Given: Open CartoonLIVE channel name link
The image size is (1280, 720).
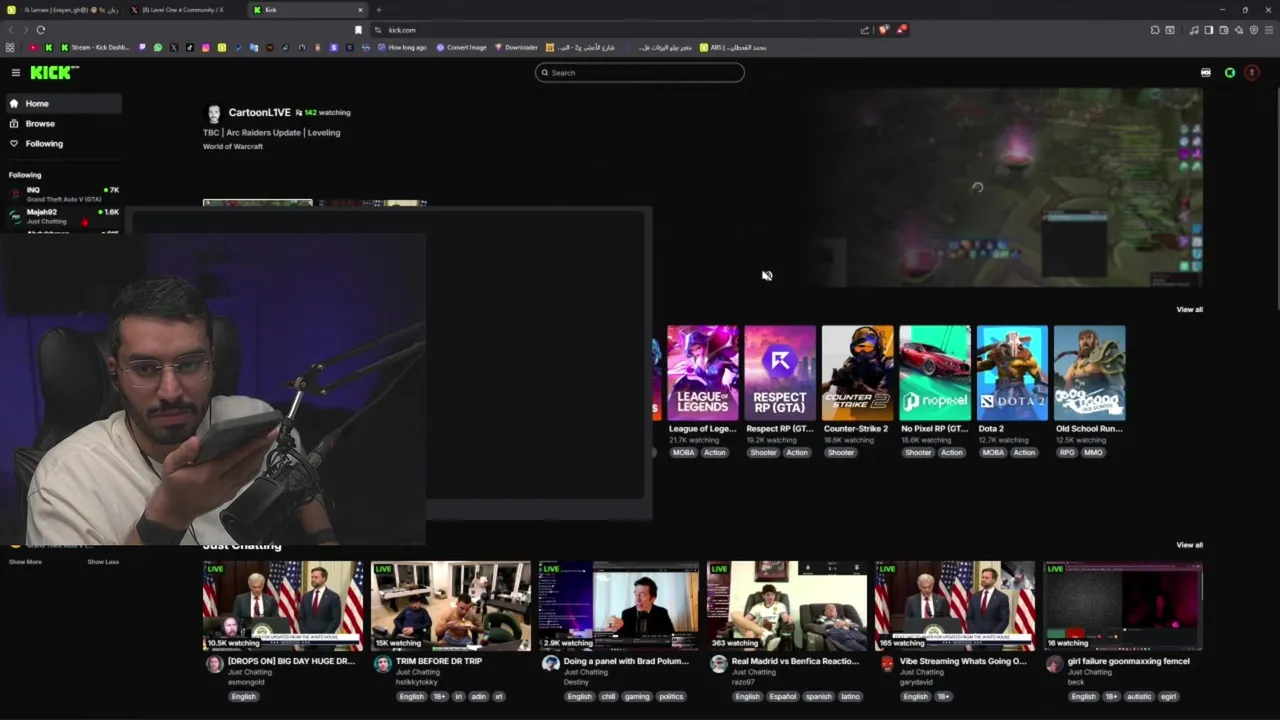Looking at the screenshot, I should tap(259, 113).
